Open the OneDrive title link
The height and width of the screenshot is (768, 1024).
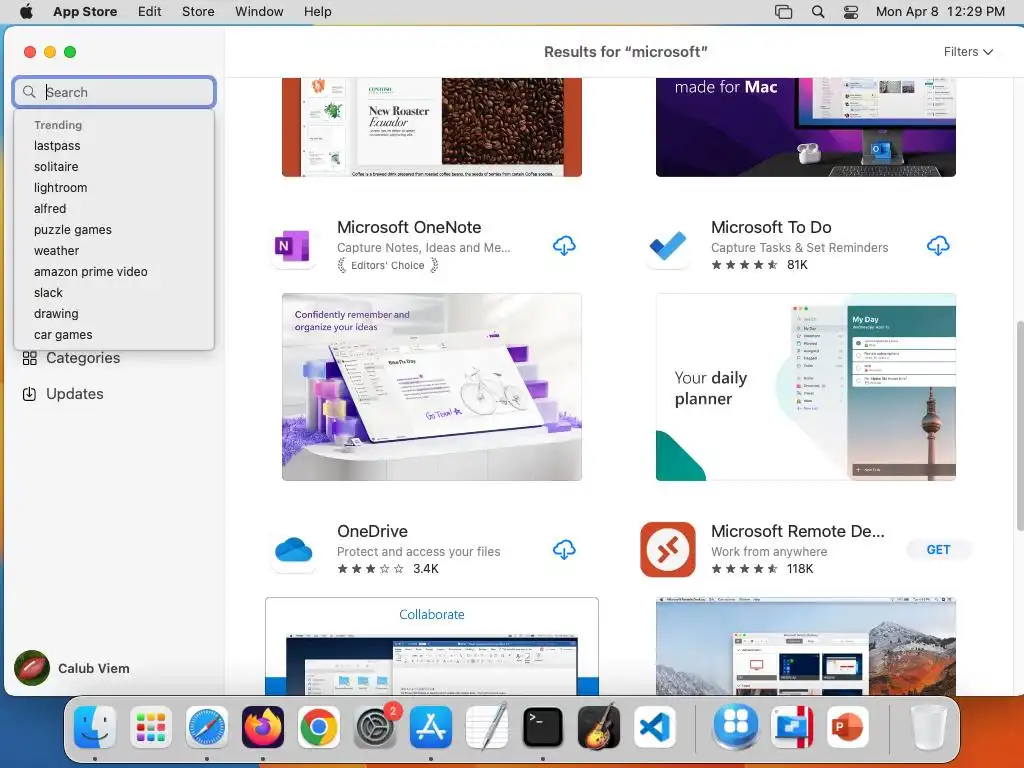(x=372, y=531)
